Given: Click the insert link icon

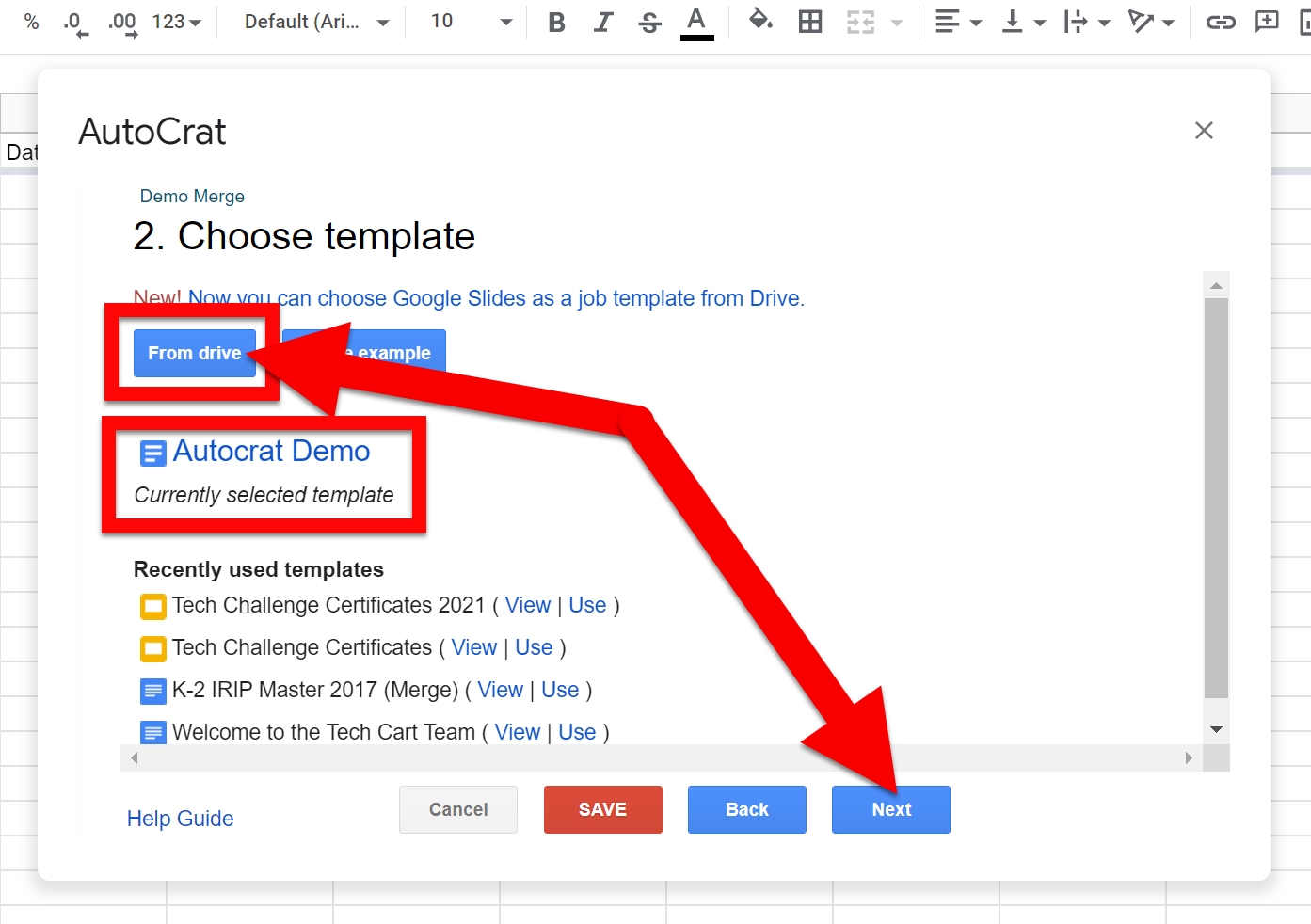Looking at the screenshot, I should [1221, 22].
